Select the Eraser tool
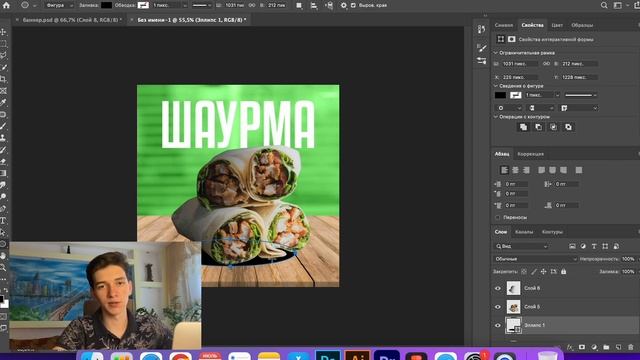 point(3,162)
